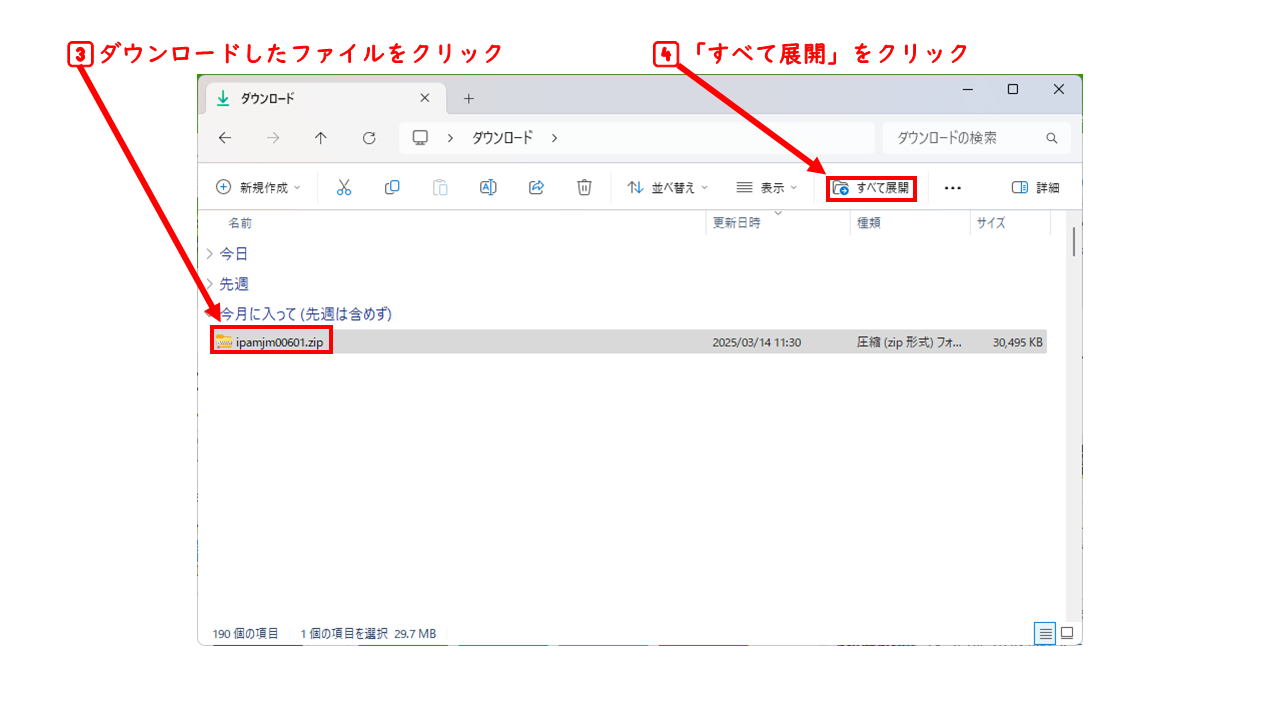Click the PC monitor icon in address bar
Screen dimensions: 1280x720
[x=420, y=138]
